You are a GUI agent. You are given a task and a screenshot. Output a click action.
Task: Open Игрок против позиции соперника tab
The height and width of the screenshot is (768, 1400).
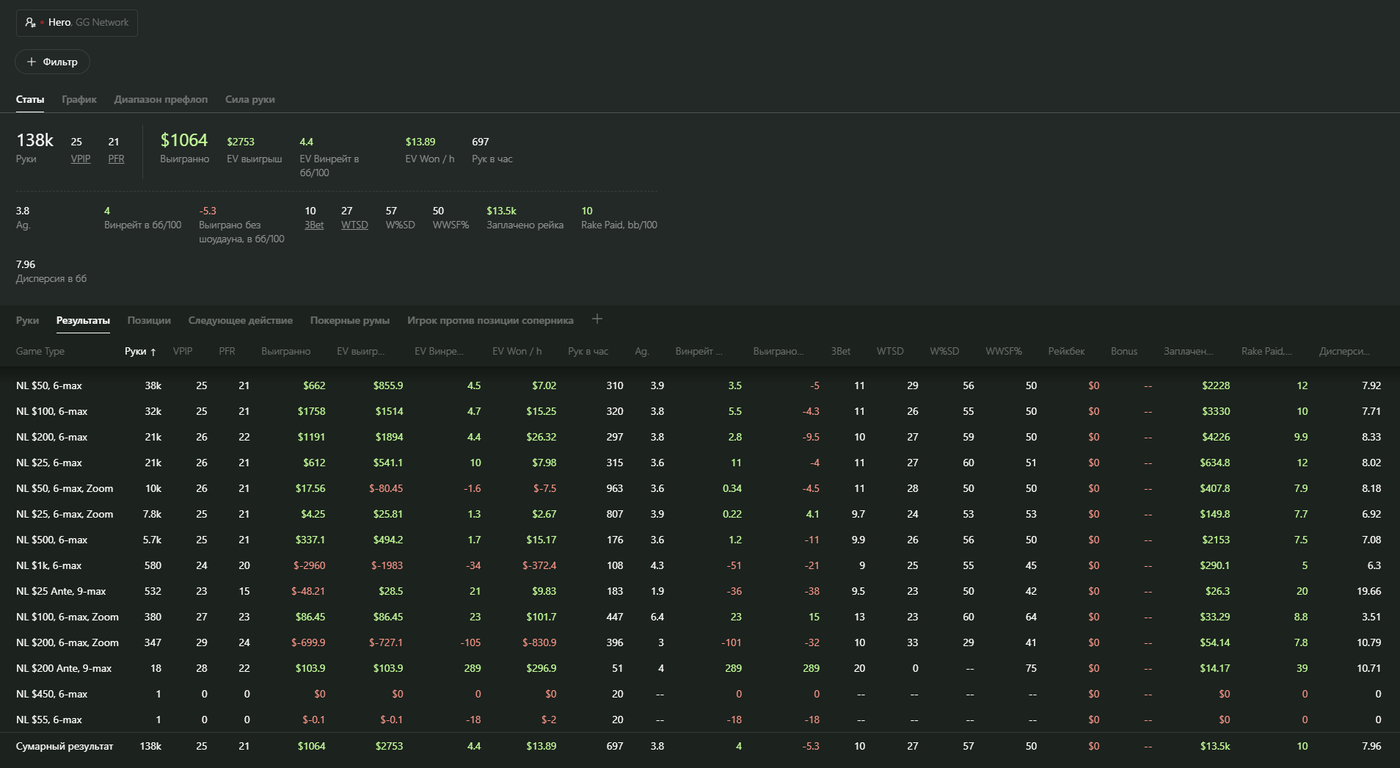tap(490, 320)
